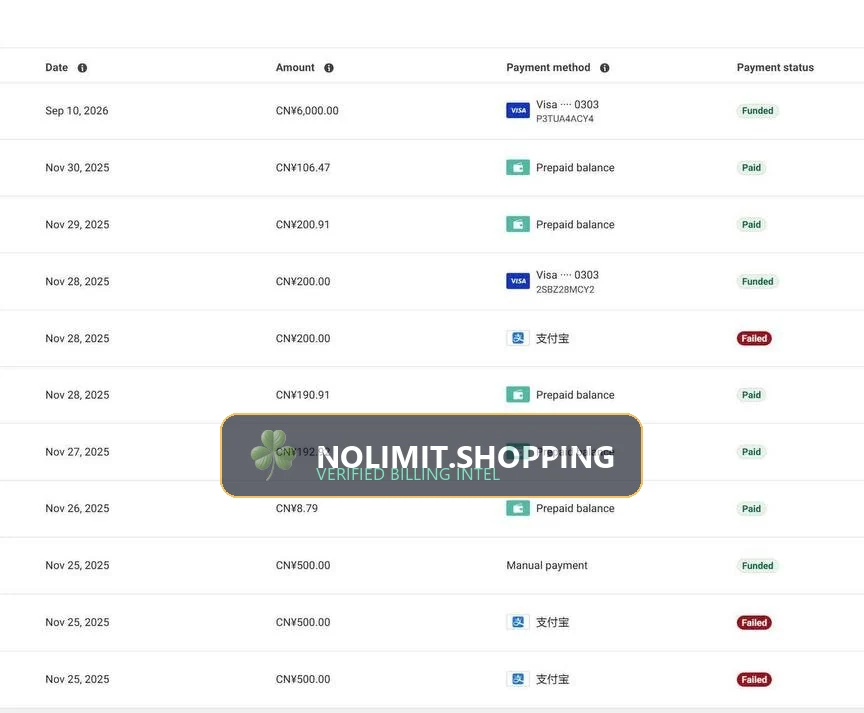
Task: Click Prepaid balance in the Nov 29, 2025 row
Action: click(575, 224)
